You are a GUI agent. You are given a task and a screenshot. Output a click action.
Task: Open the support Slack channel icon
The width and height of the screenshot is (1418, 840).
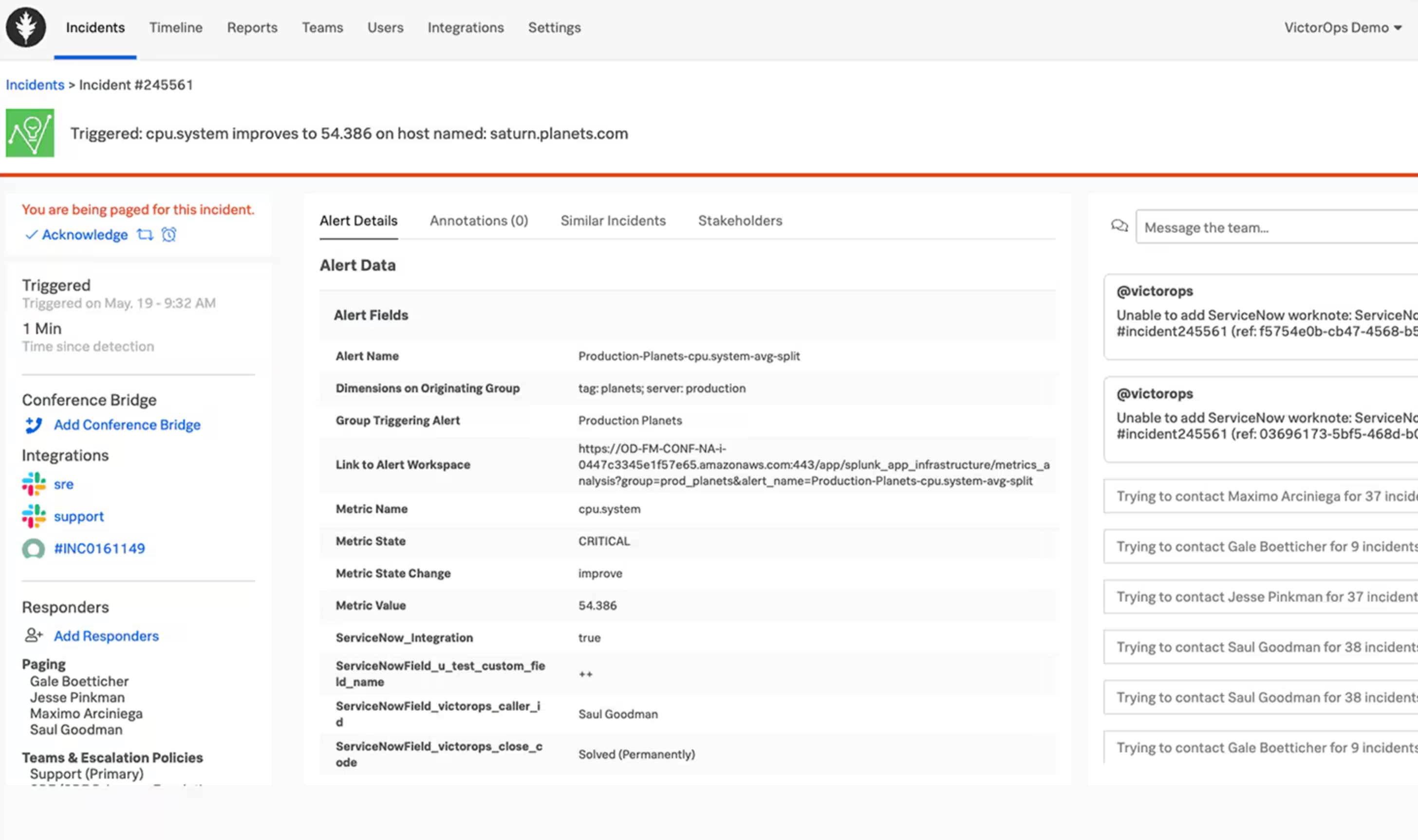[x=34, y=516]
